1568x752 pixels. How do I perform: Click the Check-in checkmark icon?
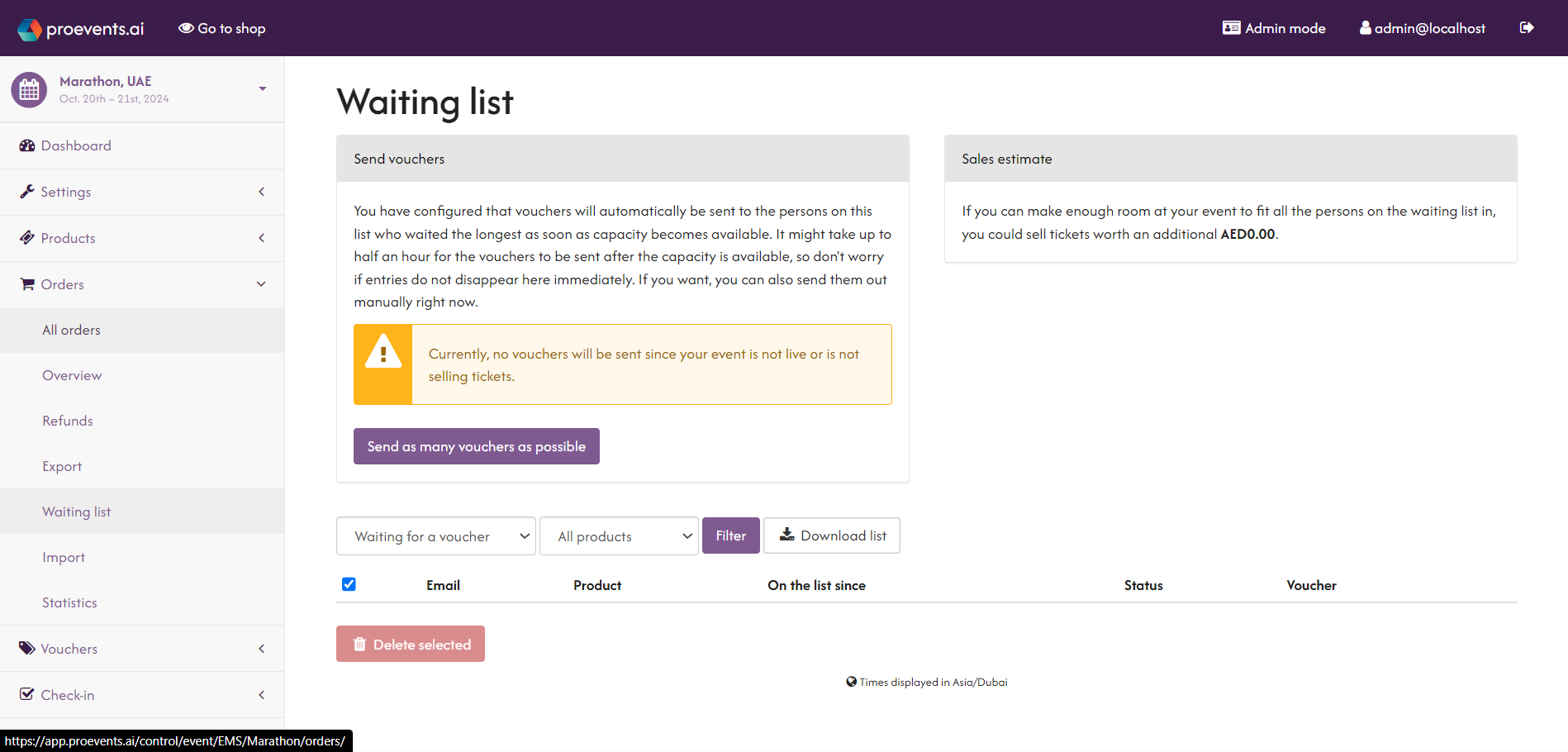(x=27, y=694)
